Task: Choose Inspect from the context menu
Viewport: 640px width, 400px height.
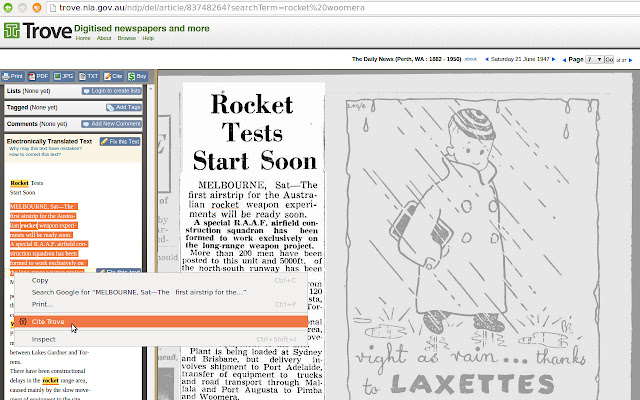Action: pos(43,339)
